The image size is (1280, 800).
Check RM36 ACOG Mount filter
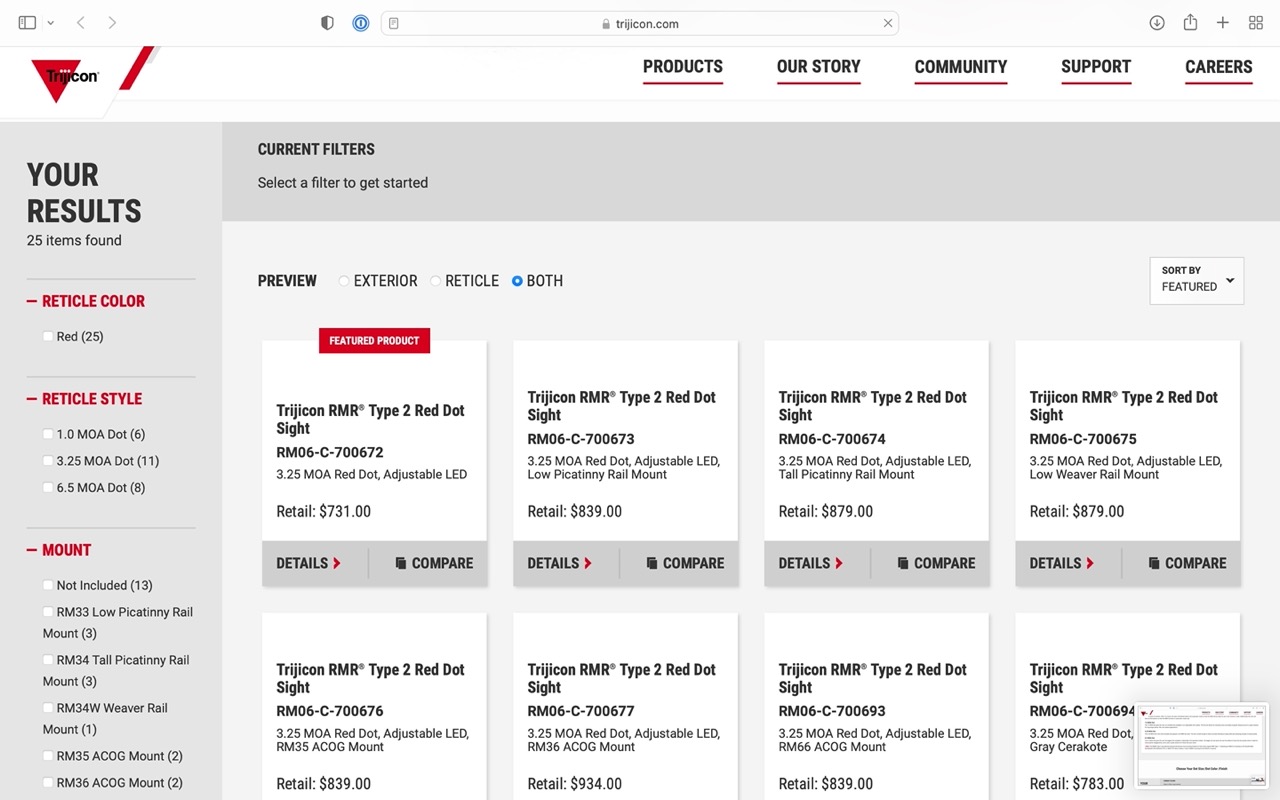point(48,783)
